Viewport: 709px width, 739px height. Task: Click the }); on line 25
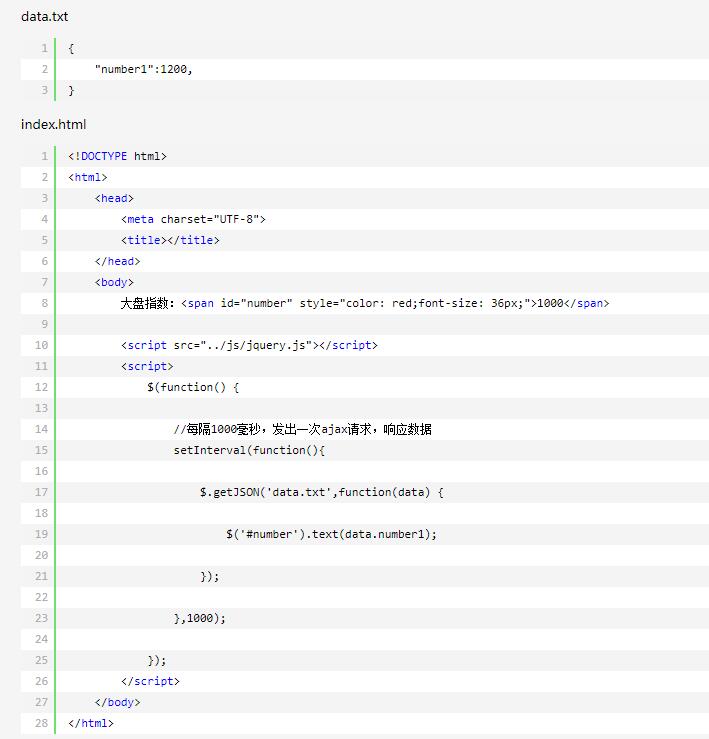coord(157,660)
